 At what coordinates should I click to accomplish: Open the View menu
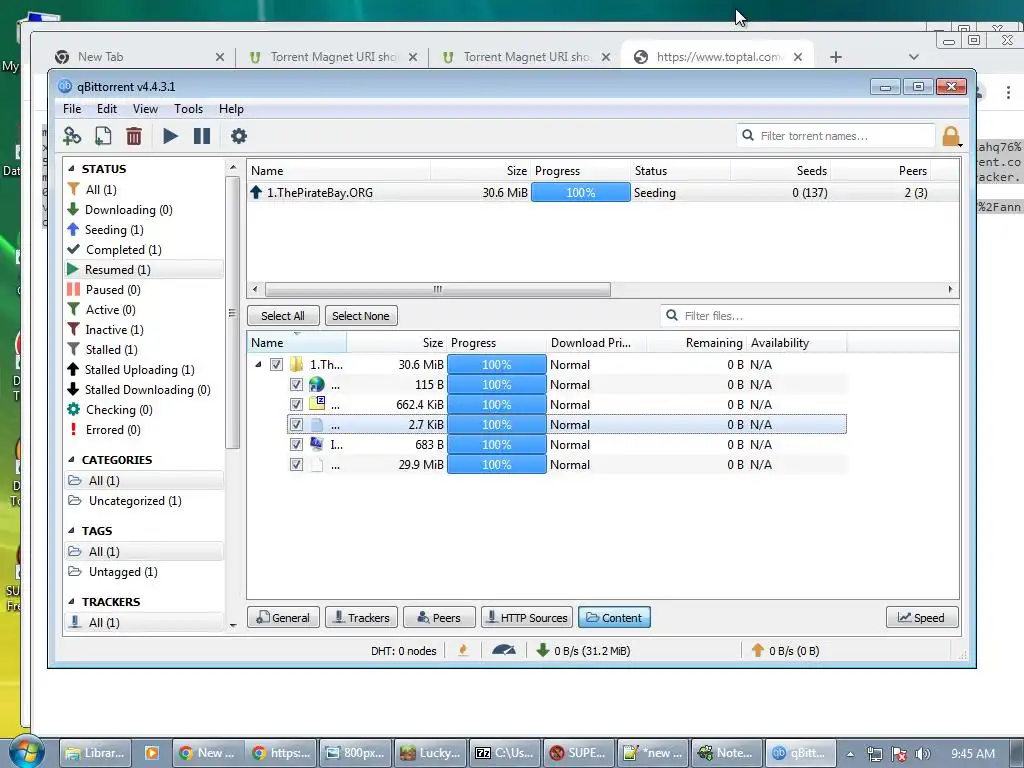click(145, 109)
